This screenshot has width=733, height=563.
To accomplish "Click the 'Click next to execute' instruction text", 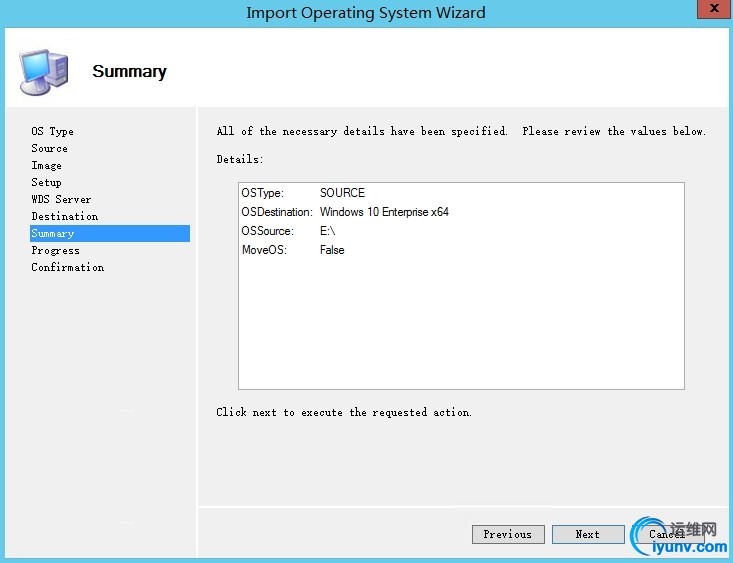I will point(344,412).
